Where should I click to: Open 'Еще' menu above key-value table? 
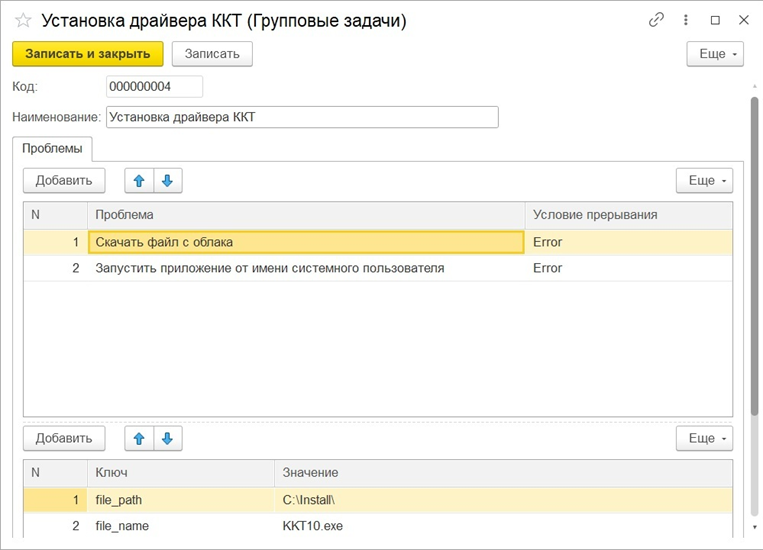pos(704,438)
